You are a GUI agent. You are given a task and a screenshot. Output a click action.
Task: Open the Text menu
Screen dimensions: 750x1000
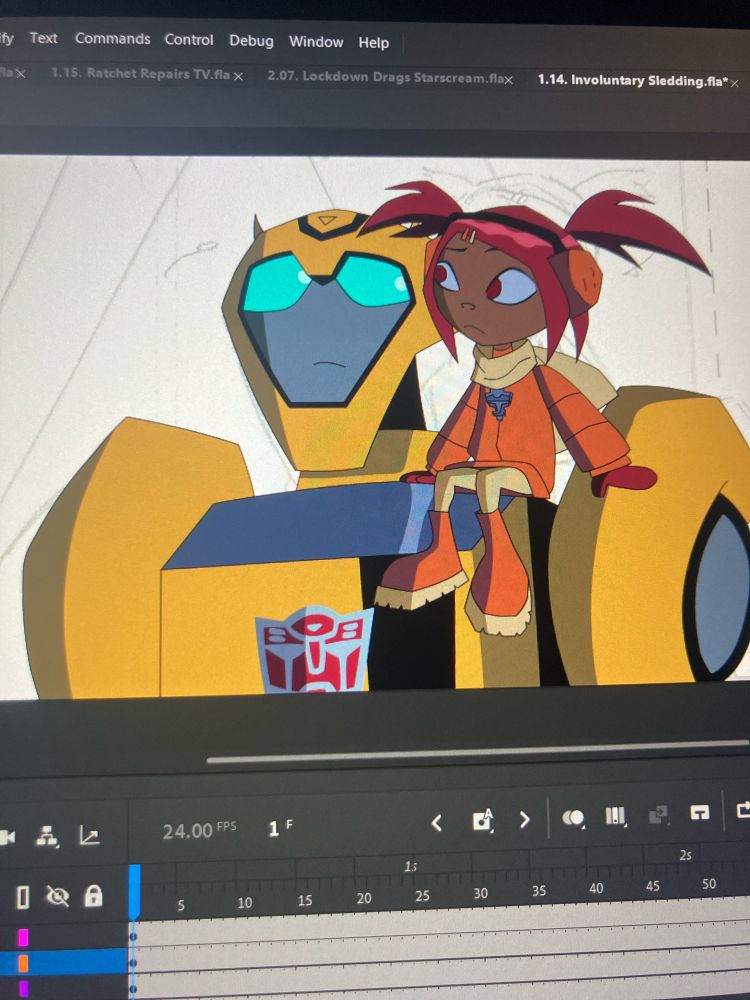click(x=43, y=38)
